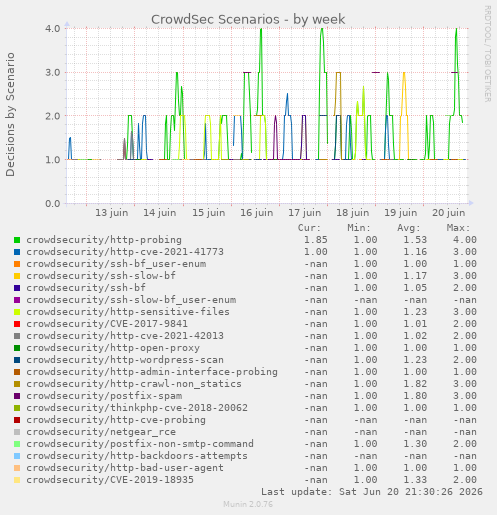Click the http-probing green legend swatch

(17, 240)
